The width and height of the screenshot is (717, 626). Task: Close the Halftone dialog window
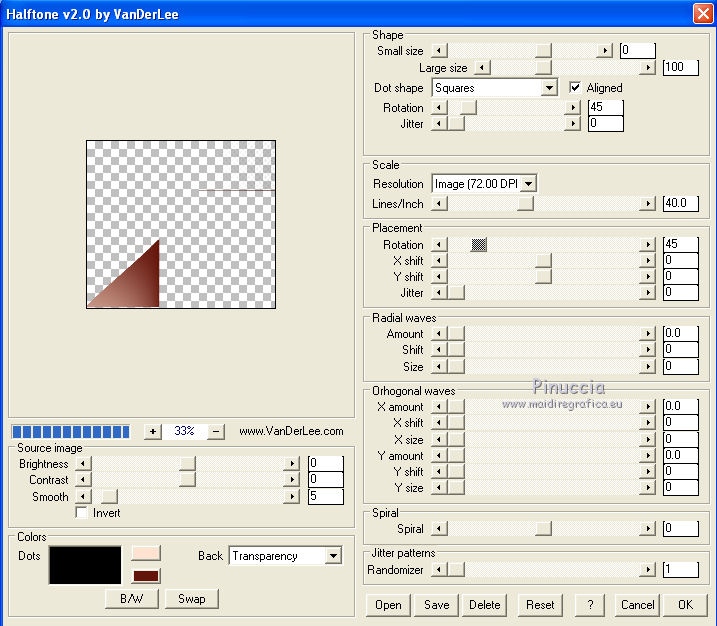coord(703,13)
